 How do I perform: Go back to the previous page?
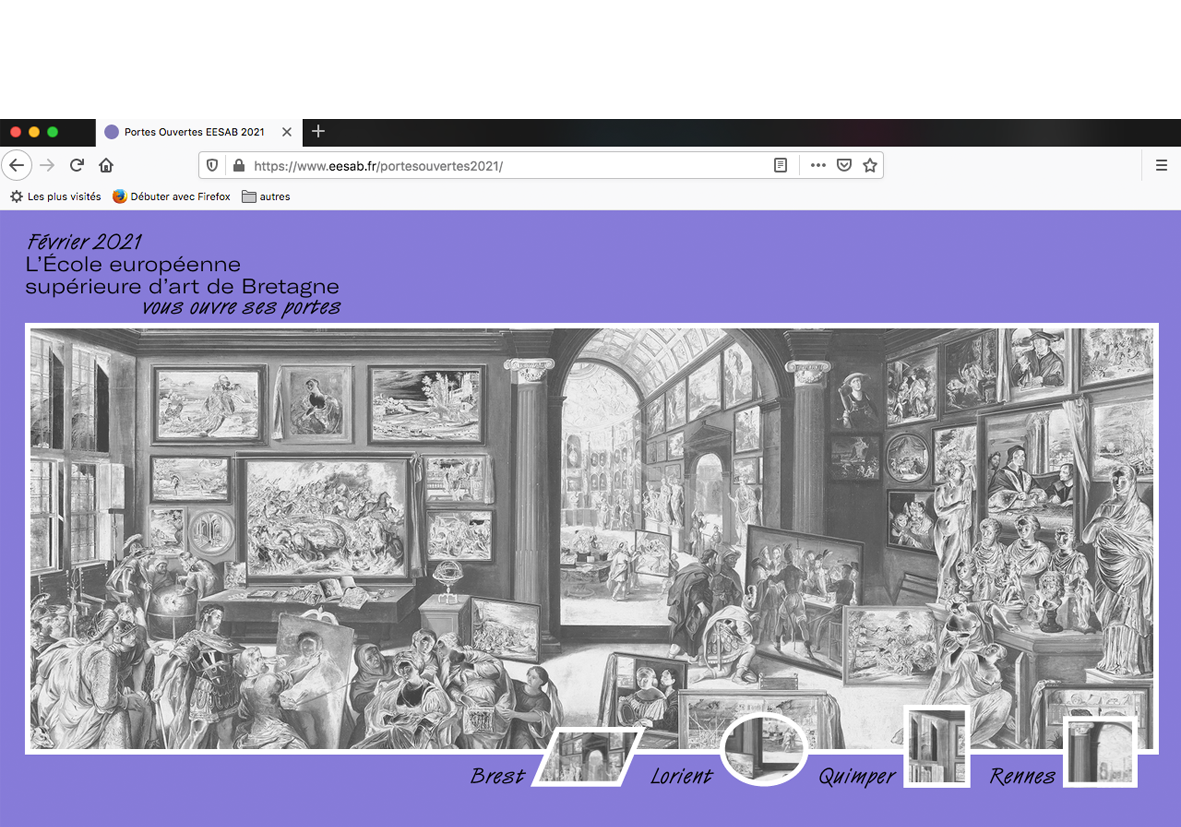tap(17, 165)
